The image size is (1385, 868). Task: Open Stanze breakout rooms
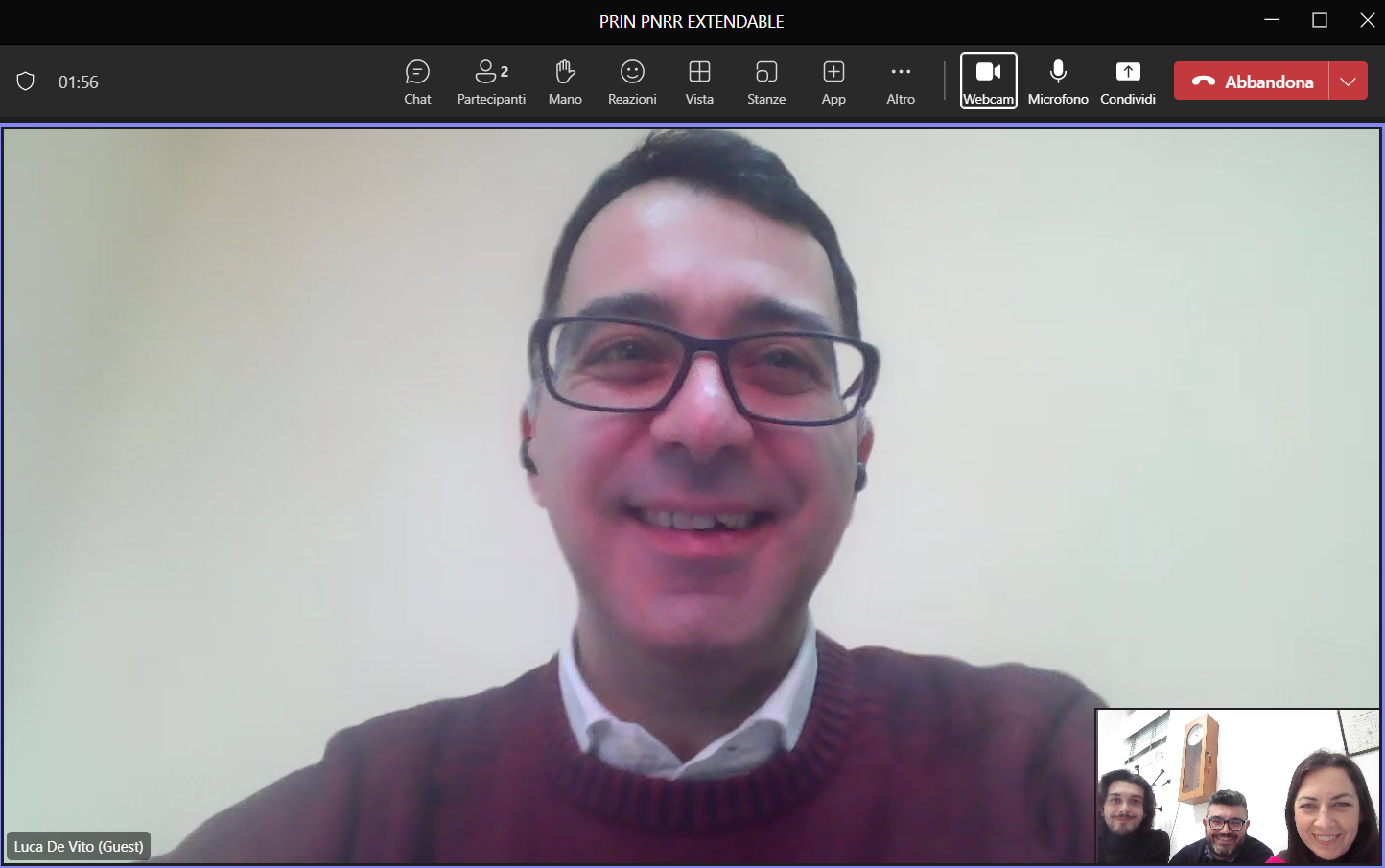766,82
